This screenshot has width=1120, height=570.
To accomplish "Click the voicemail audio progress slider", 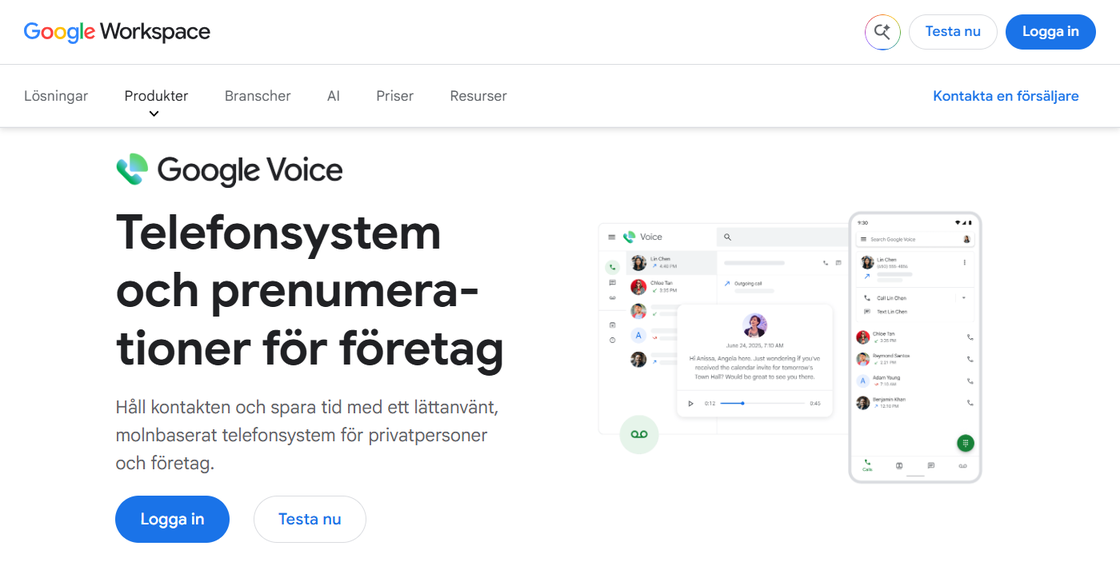I will pos(762,404).
